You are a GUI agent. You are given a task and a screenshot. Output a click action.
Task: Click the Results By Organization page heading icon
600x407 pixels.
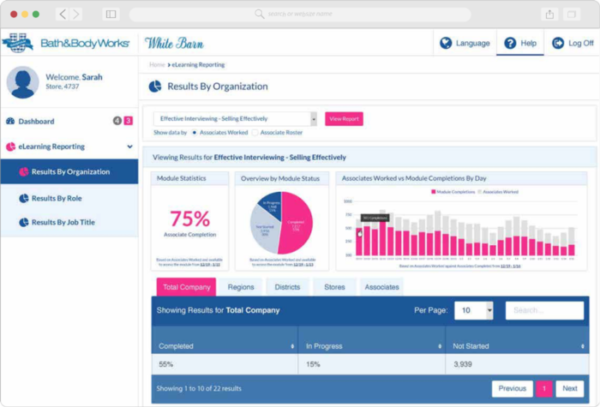pyautogui.click(x=155, y=86)
